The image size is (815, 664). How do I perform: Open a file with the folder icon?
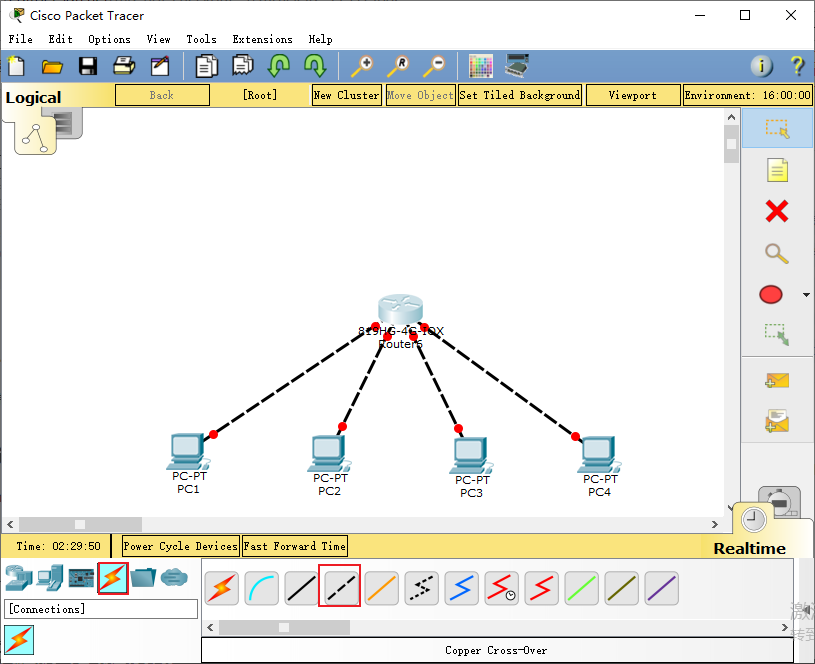click(52, 67)
